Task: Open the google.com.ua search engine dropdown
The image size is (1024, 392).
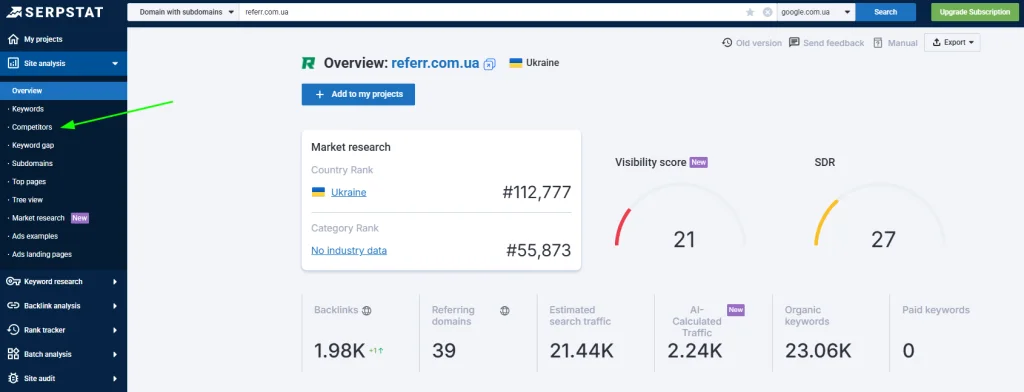Action: [816, 12]
